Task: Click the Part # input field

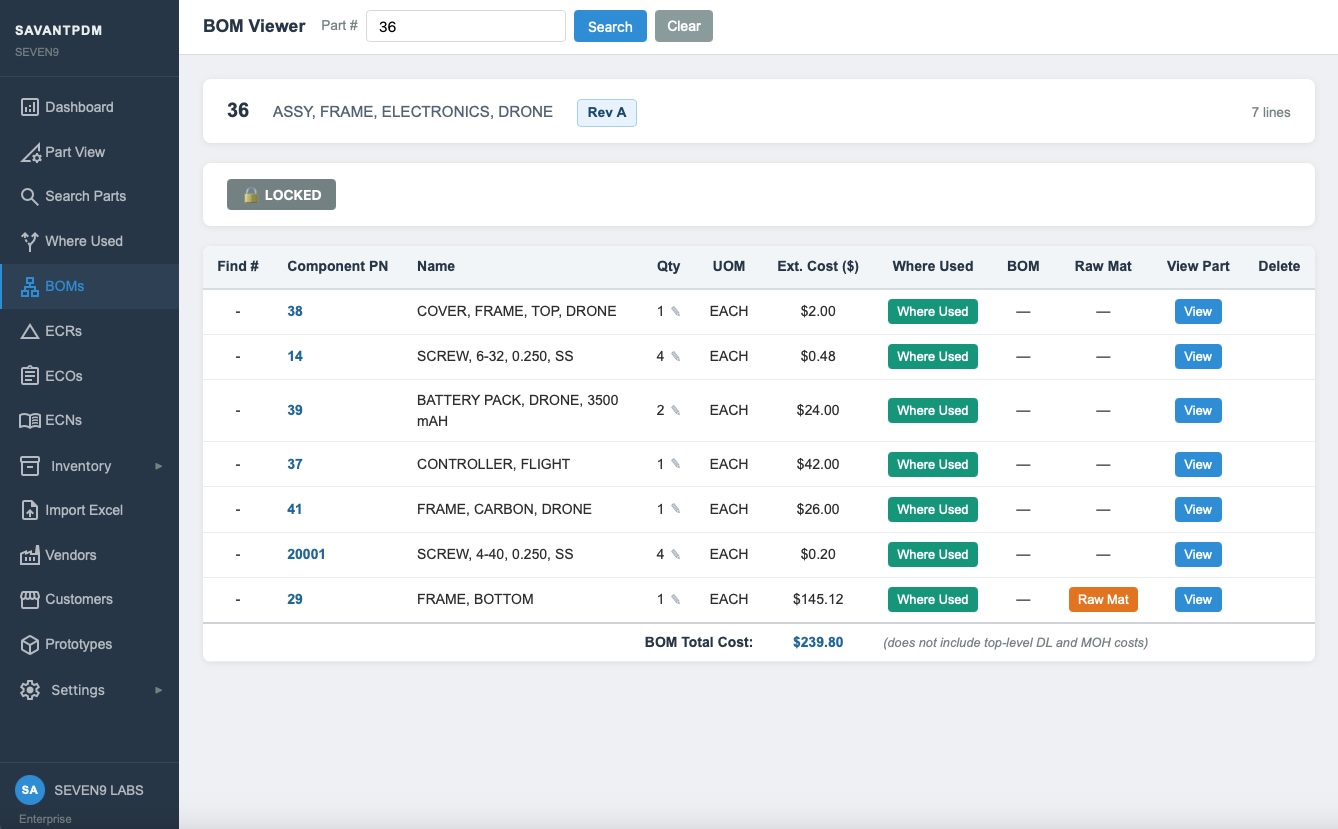Action: point(466,26)
